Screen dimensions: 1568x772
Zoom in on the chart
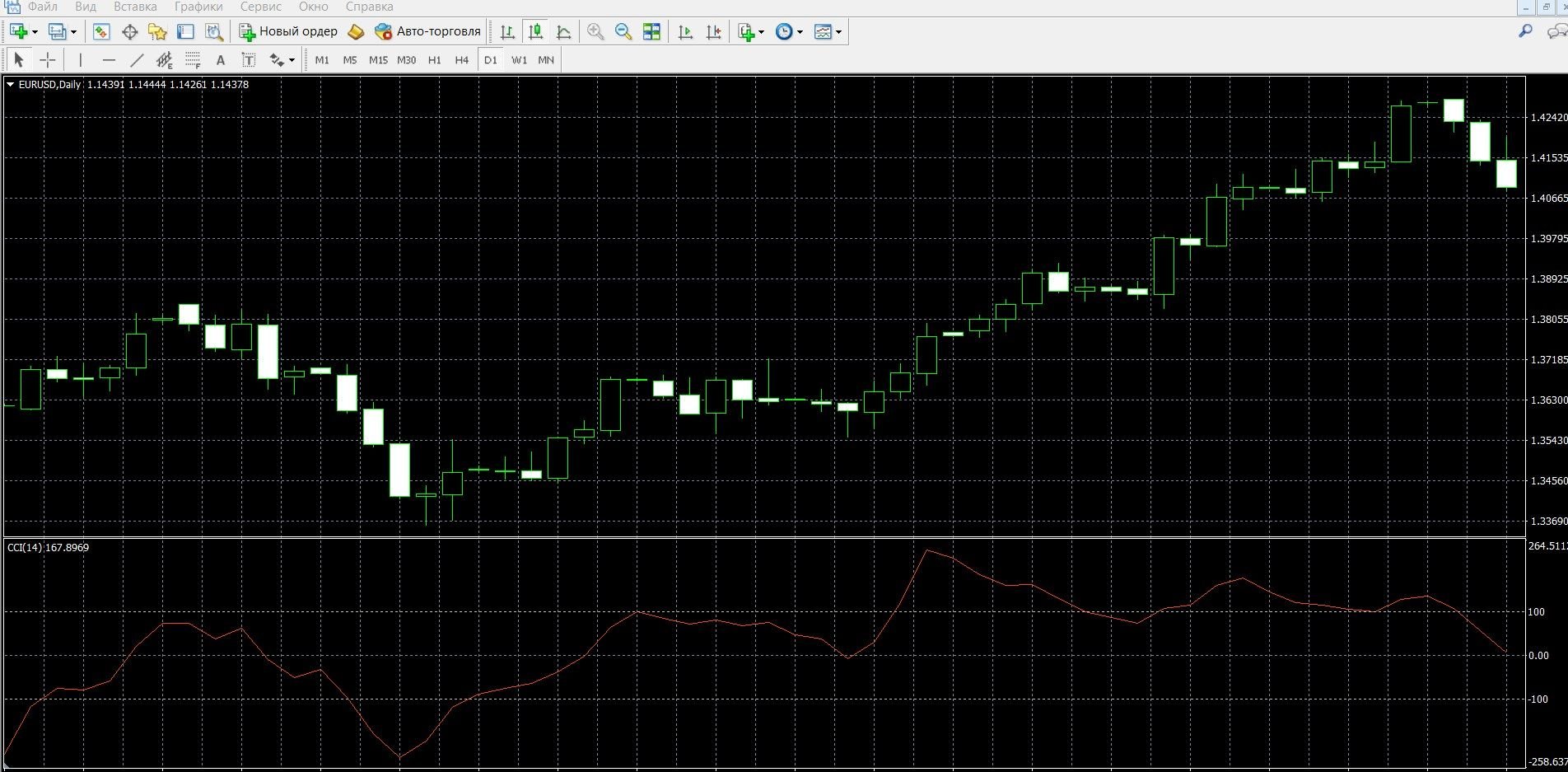click(x=595, y=32)
